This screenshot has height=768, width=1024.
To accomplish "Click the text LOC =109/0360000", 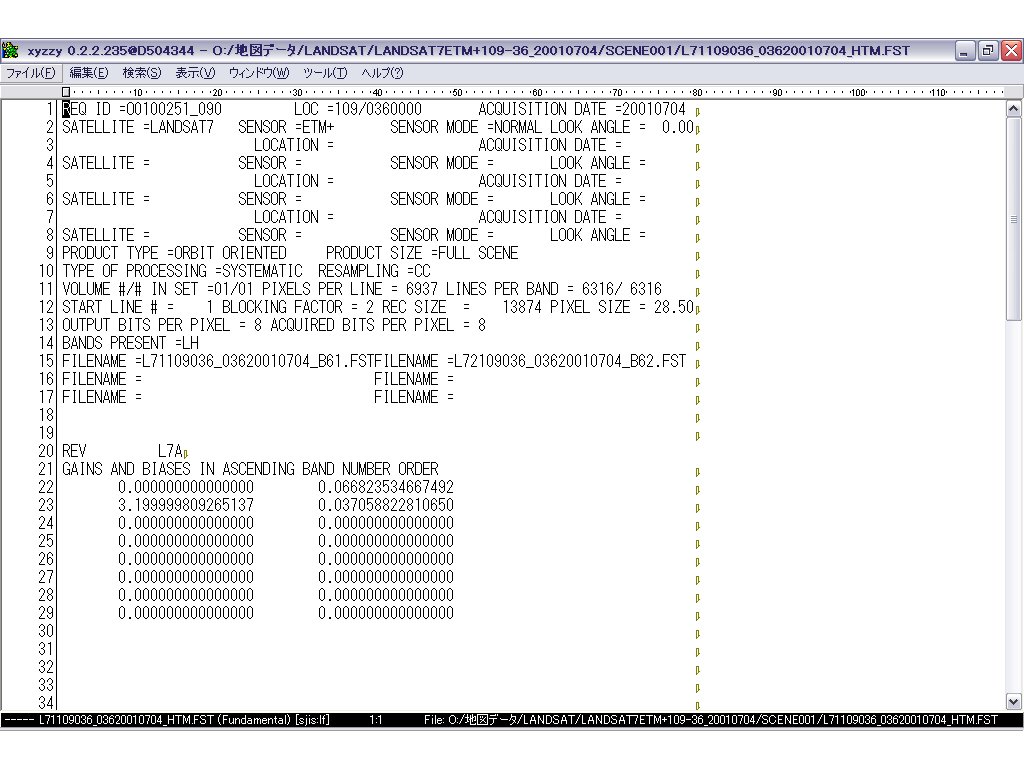I will 358,109.
